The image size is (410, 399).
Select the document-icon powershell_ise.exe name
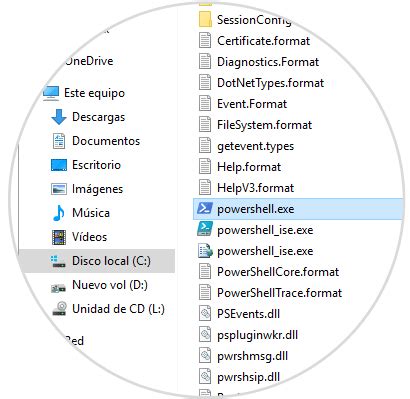tap(265, 251)
